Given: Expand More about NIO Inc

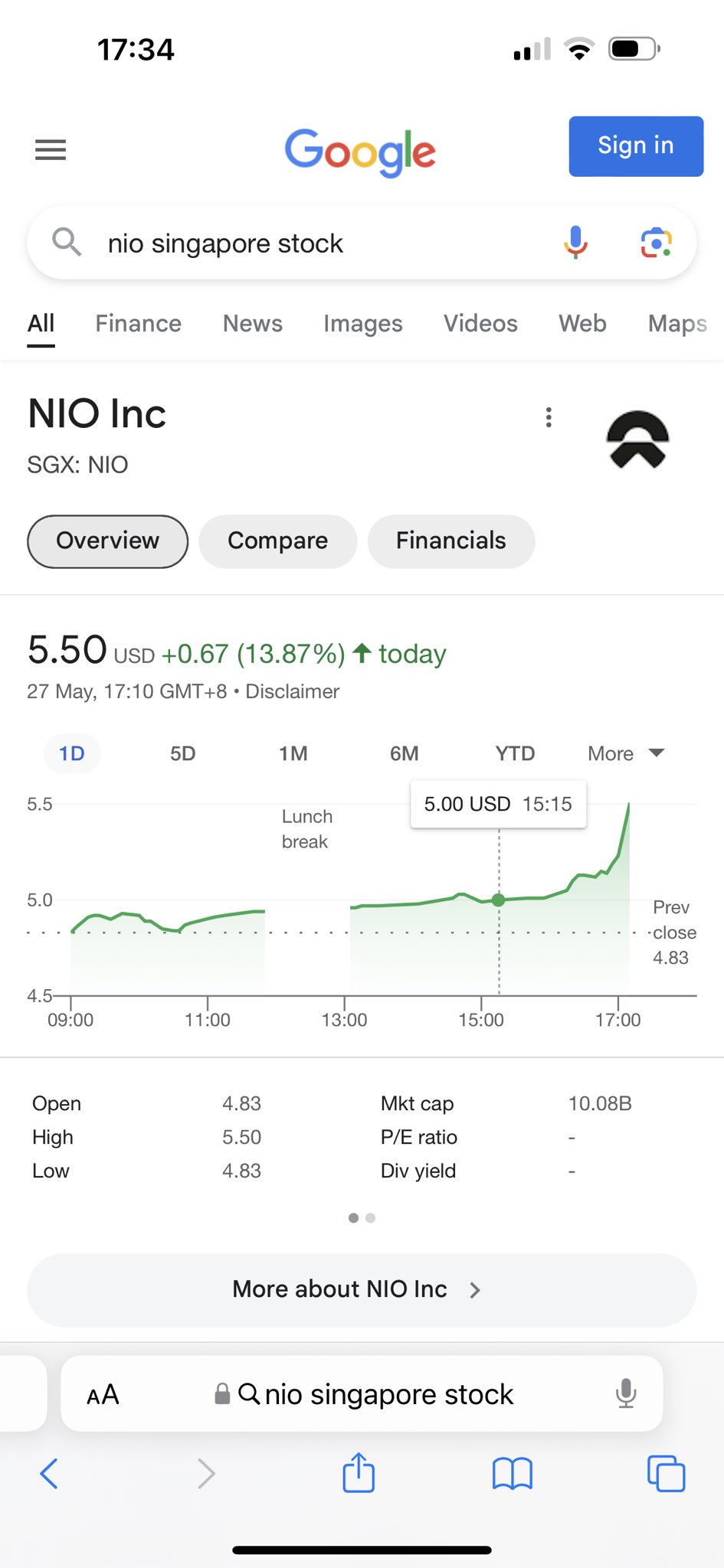Looking at the screenshot, I should (x=362, y=1289).
